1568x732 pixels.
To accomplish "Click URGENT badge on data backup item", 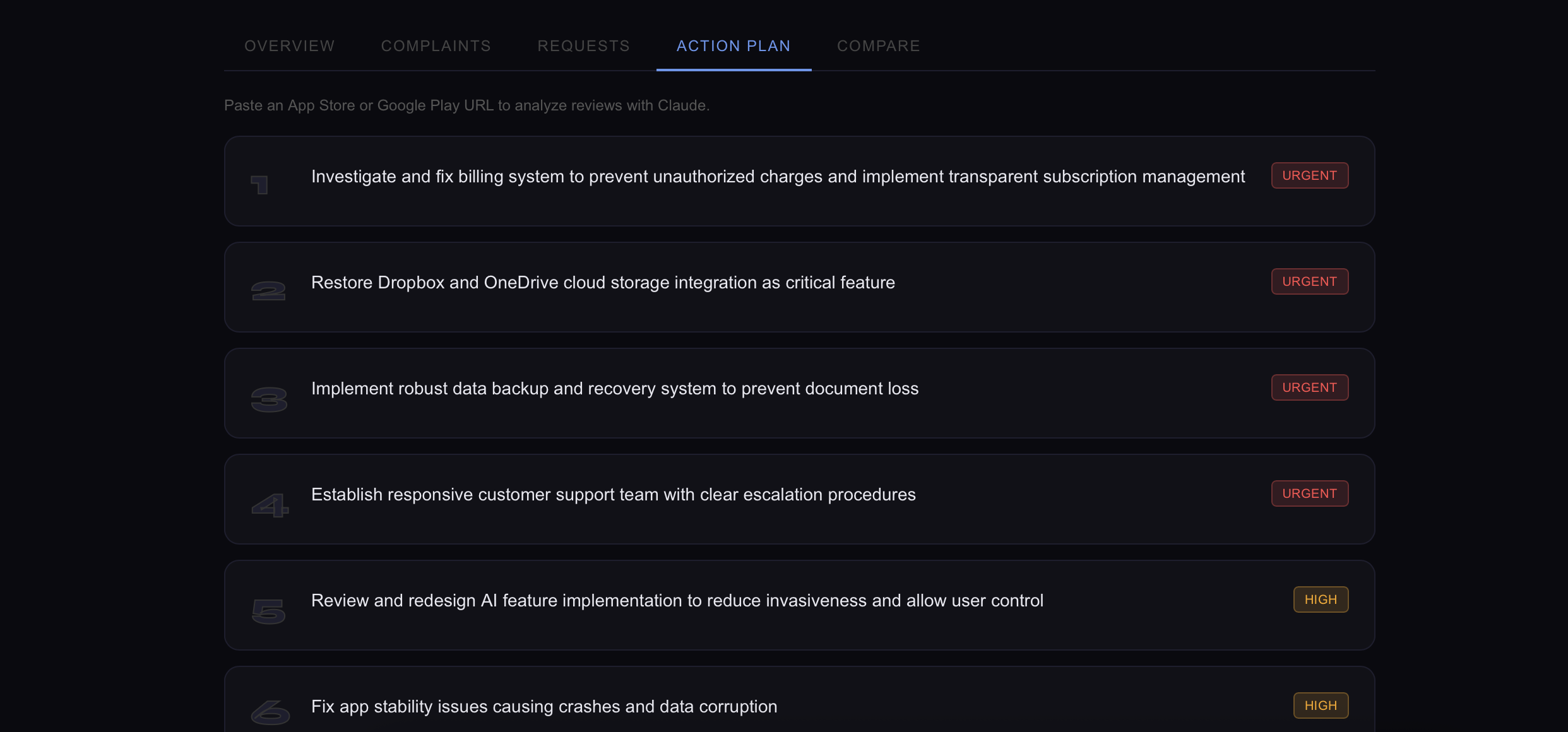I will tap(1310, 387).
